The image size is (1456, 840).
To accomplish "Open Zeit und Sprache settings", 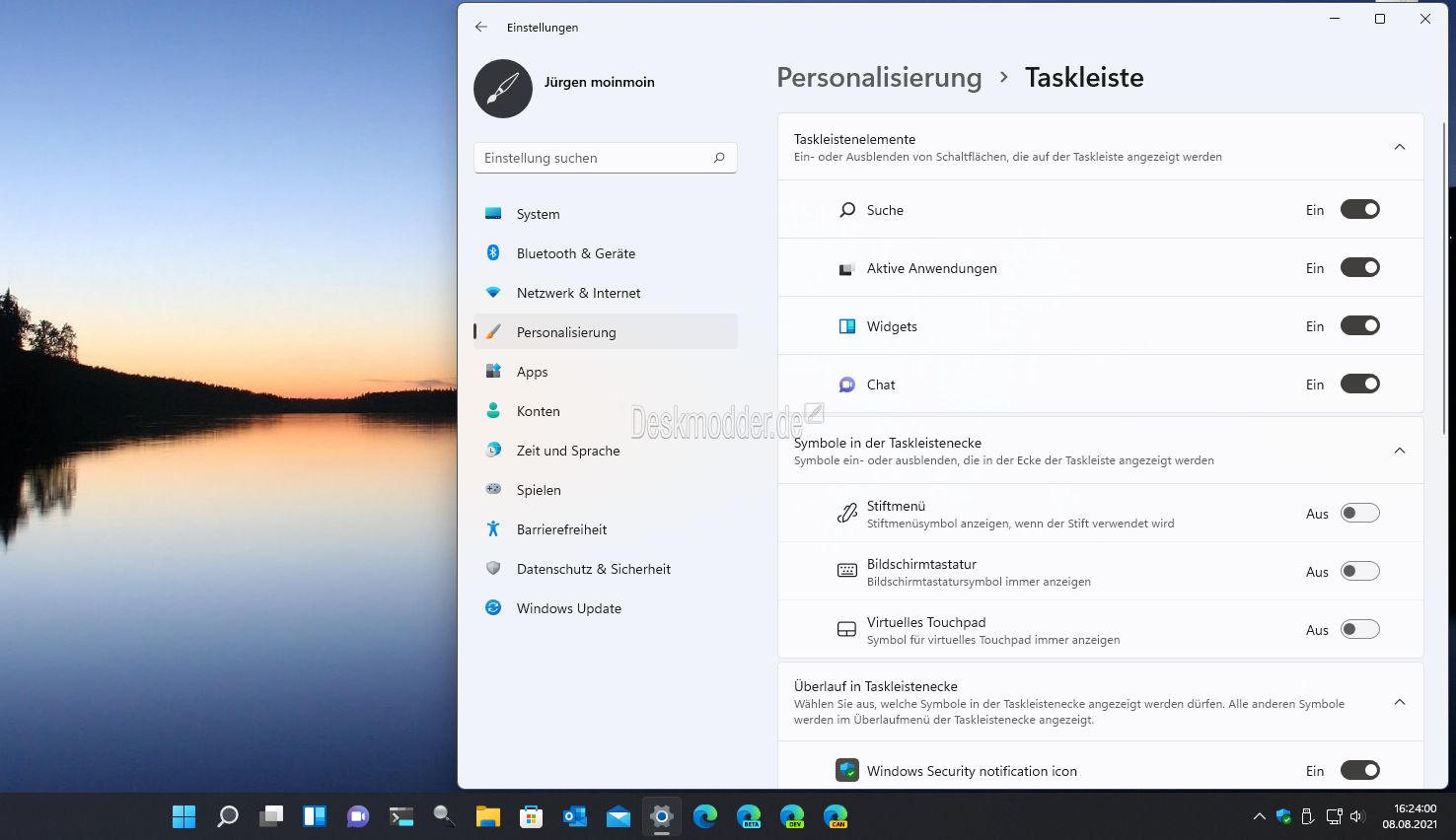I will [x=606, y=450].
